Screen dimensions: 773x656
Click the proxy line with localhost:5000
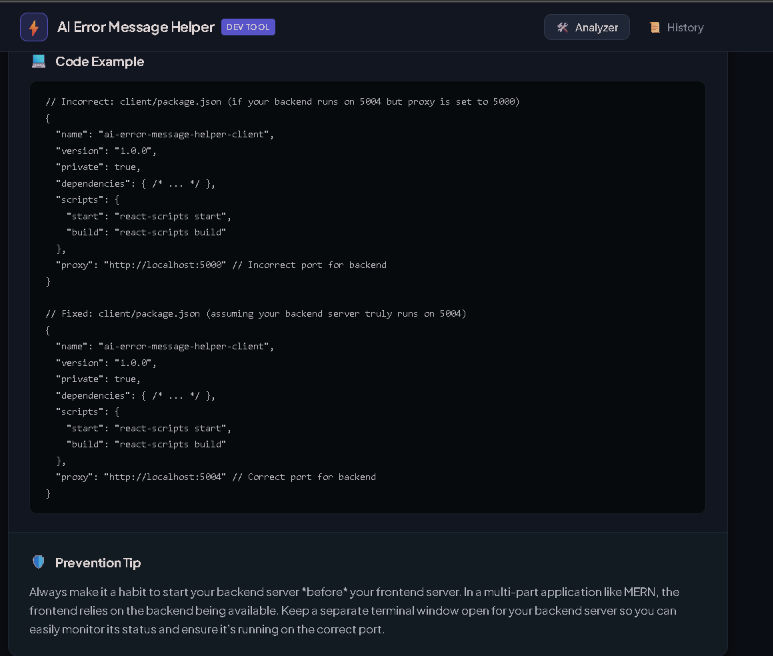coord(221,265)
